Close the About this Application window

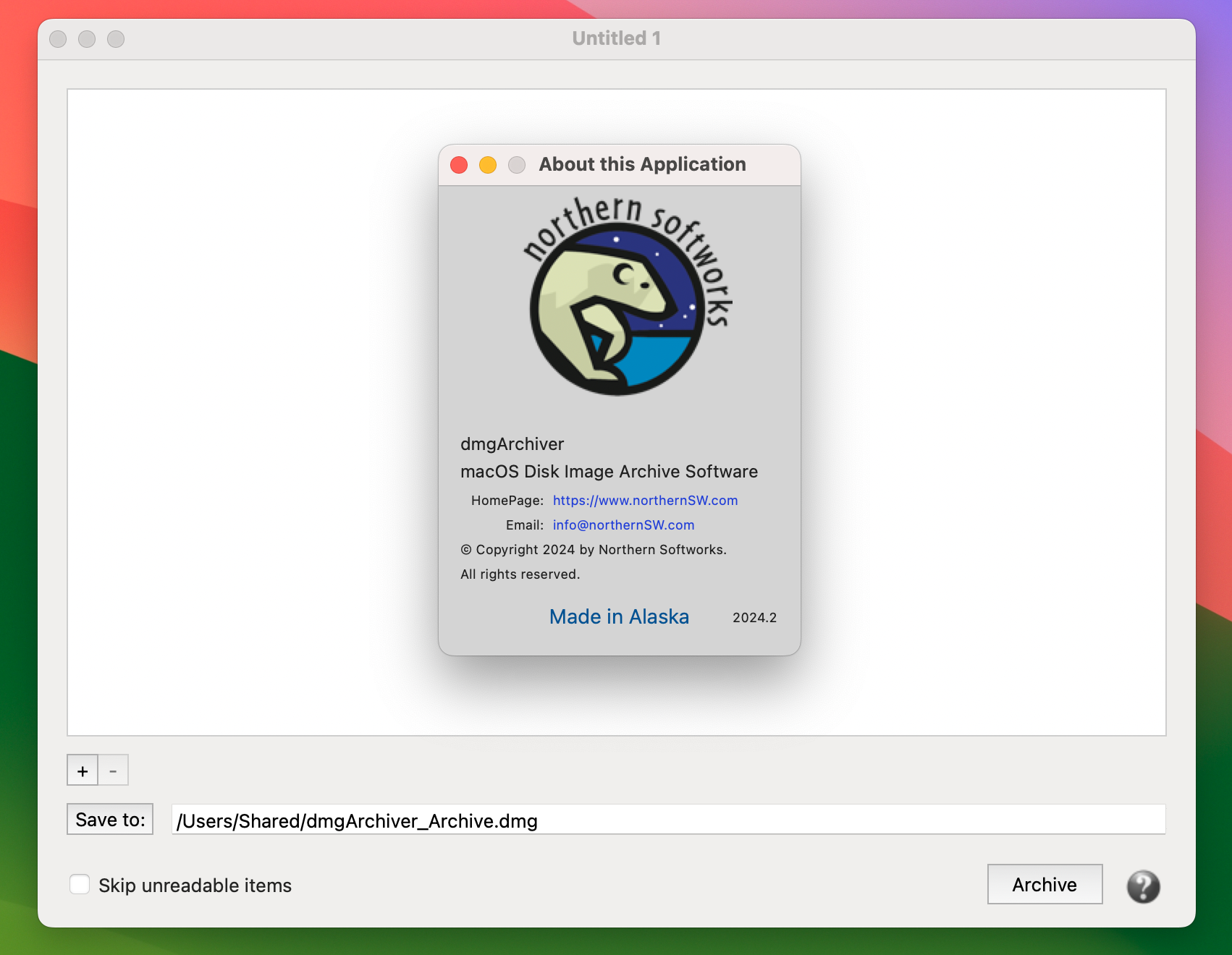[x=459, y=165]
